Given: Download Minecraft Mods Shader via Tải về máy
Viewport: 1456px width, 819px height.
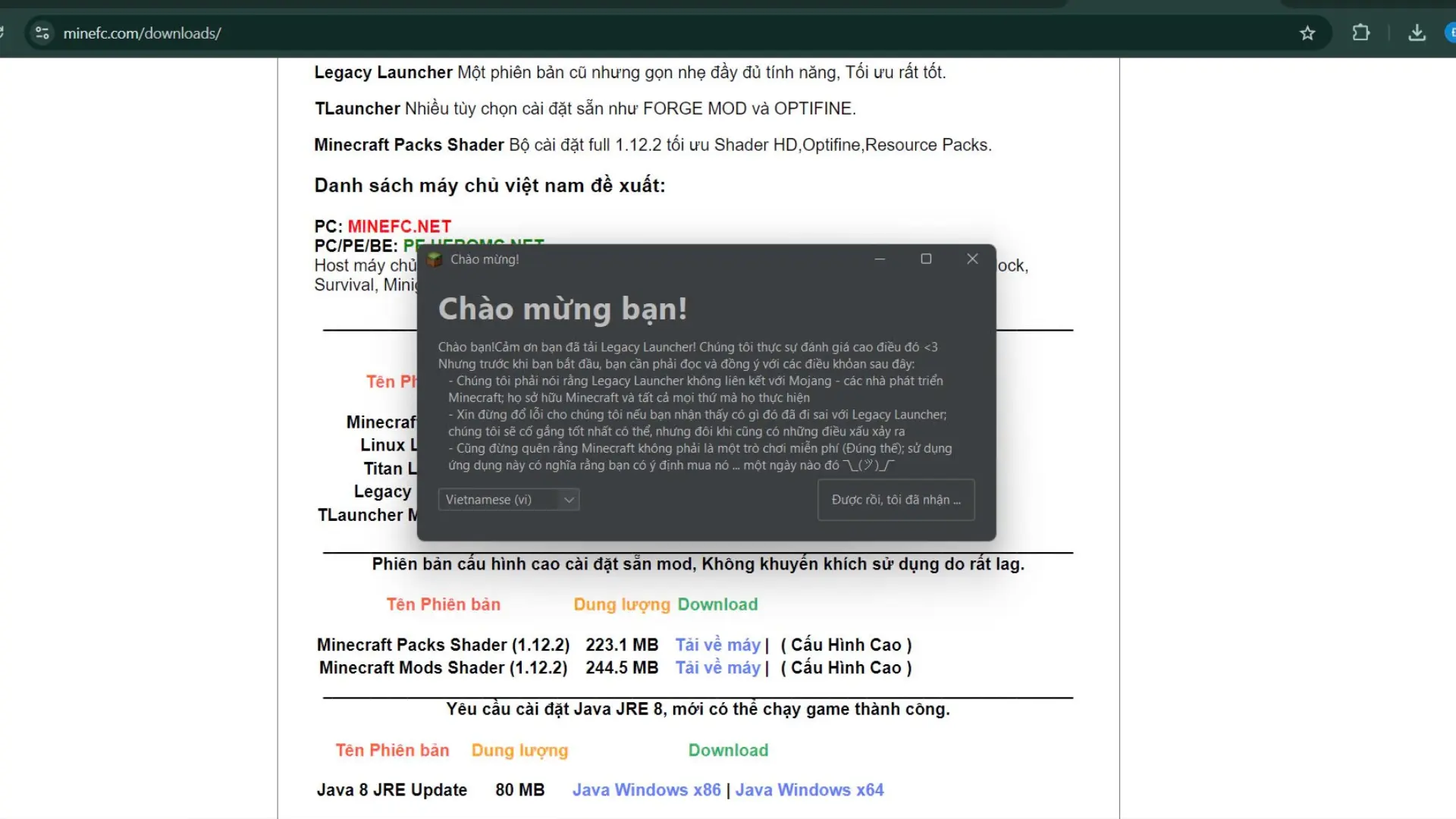Looking at the screenshot, I should pos(717,668).
